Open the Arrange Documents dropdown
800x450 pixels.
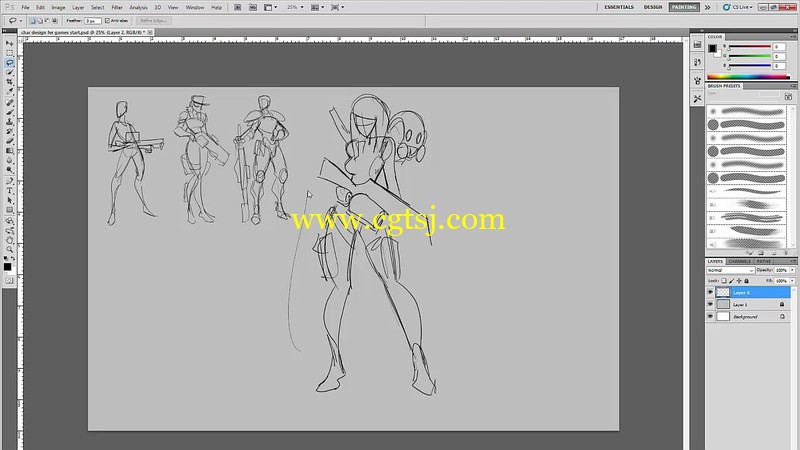[x=318, y=7]
